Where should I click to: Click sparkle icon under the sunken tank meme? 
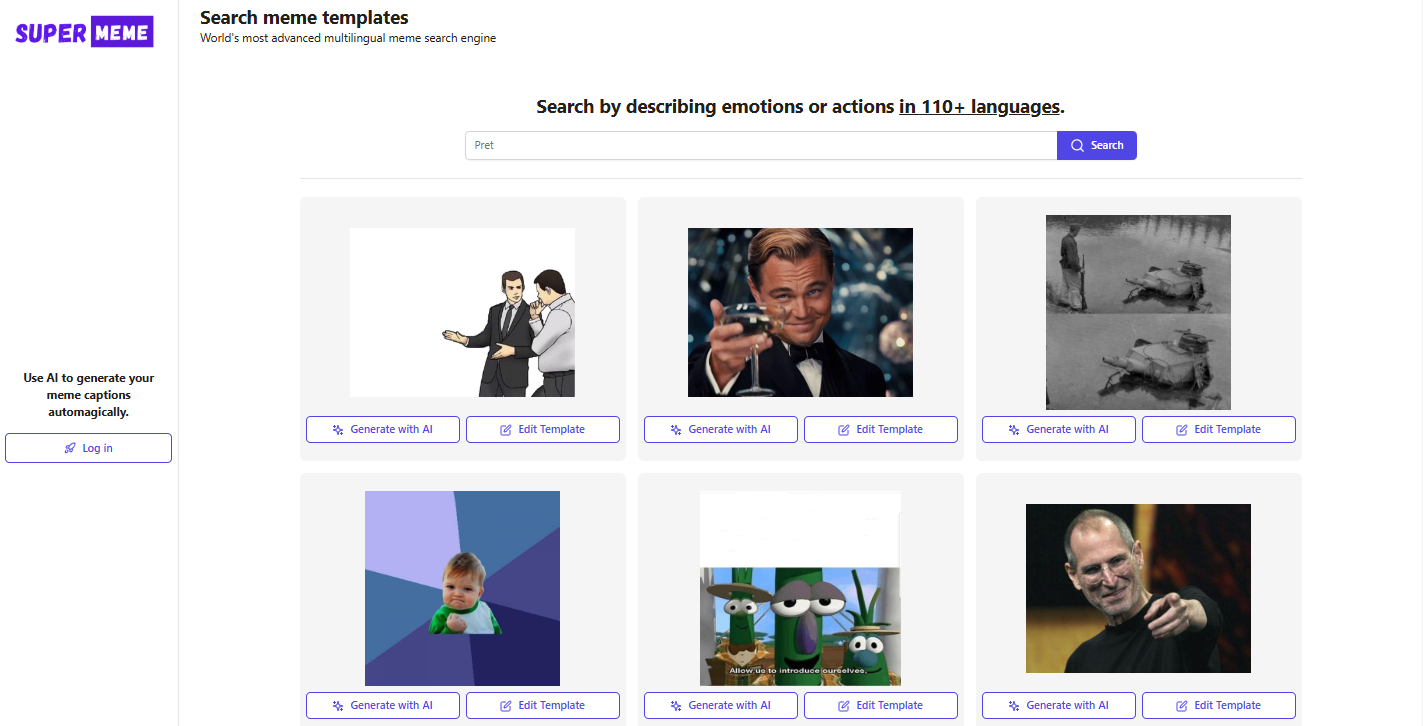[1014, 430]
